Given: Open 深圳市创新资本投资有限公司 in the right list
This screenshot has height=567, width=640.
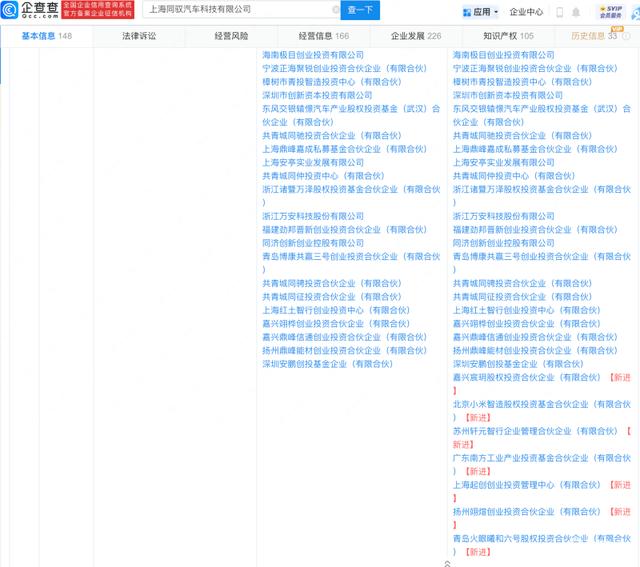Looking at the screenshot, I should (x=507, y=96).
